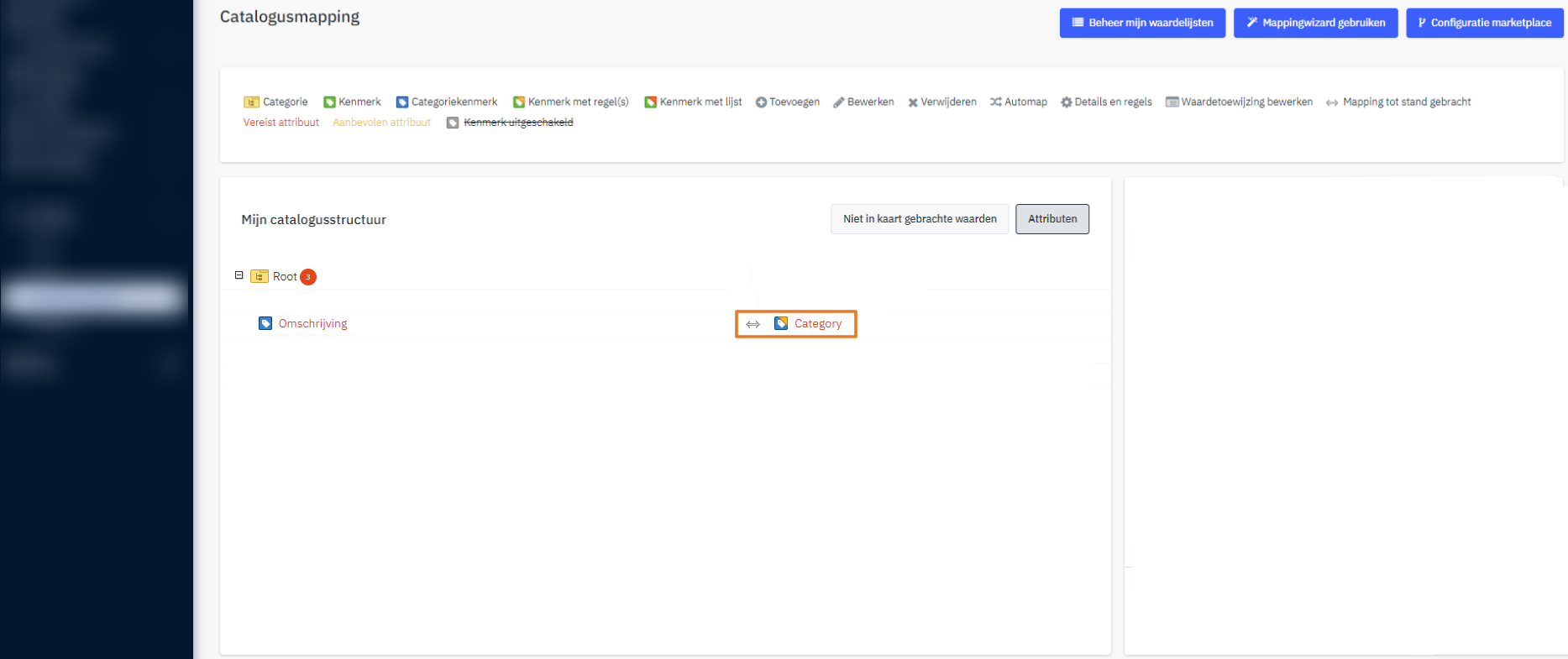The width and height of the screenshot is (1568, 659).
Task: Click the Verwijderen cross icon
Action: [913, 102]
